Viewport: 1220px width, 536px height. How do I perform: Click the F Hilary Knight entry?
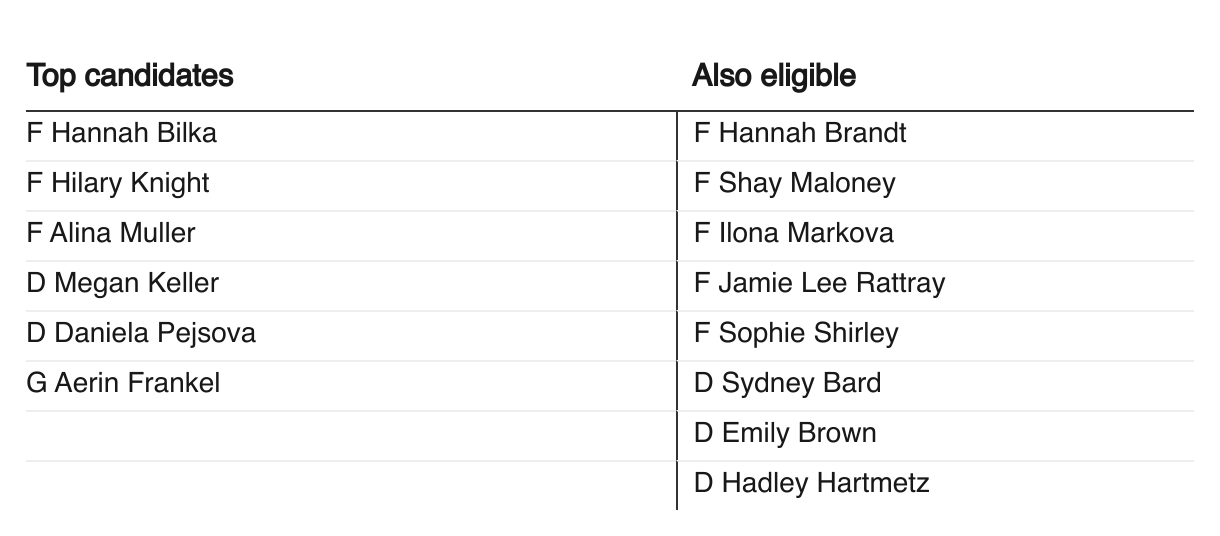(x=118, y=183)
